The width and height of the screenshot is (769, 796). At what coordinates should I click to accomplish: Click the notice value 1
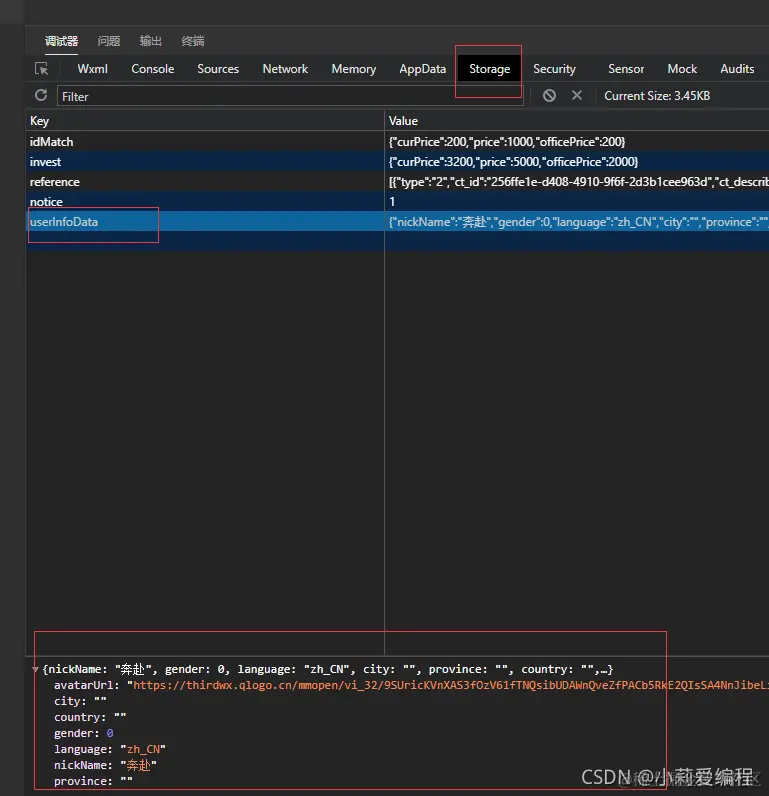tap(392, 202)
